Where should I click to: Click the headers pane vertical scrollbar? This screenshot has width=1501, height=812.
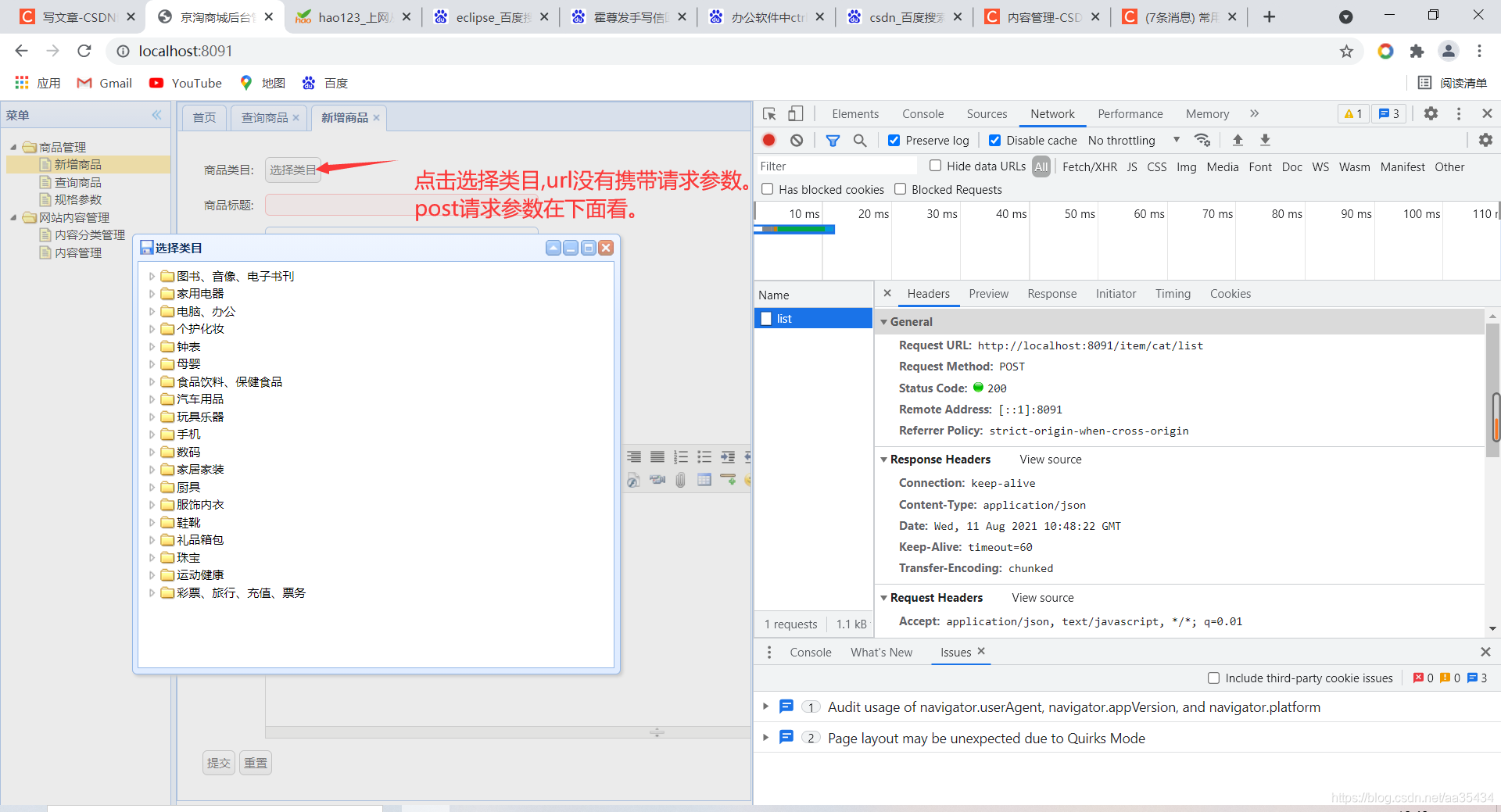[1493, 391]
